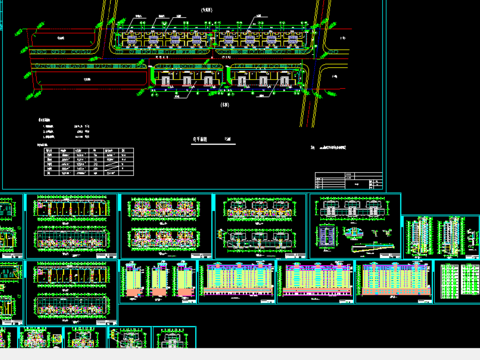This screenshot has width=480, height=360.
Task: Click the purple stair plan detail
Action: pyautogui.click(x=327, y=236)
